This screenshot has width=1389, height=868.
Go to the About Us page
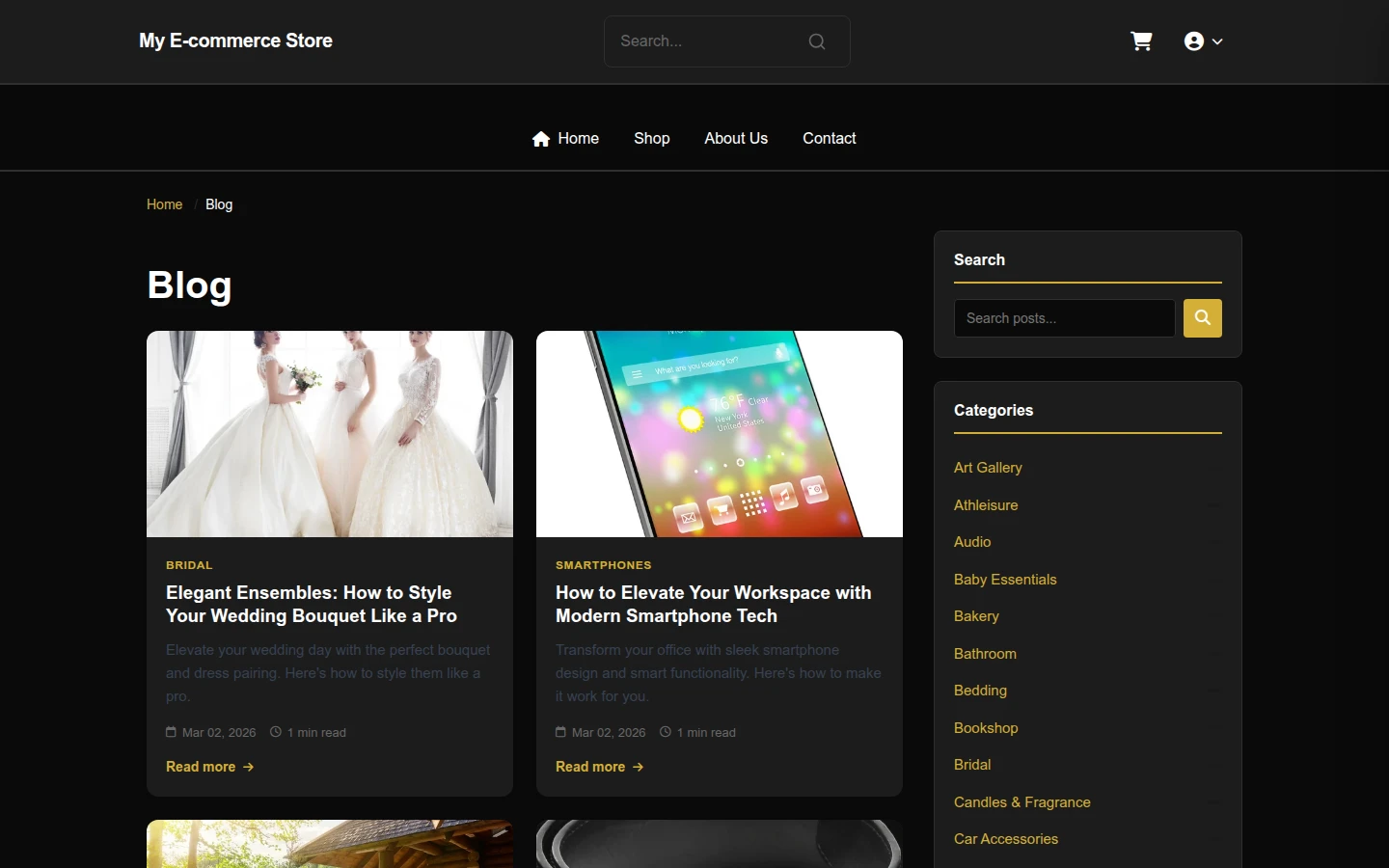coord(736,139)
